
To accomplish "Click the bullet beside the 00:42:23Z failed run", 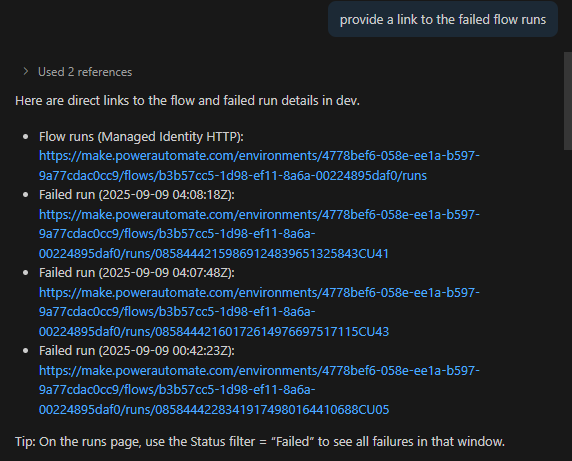I will 26,351.
